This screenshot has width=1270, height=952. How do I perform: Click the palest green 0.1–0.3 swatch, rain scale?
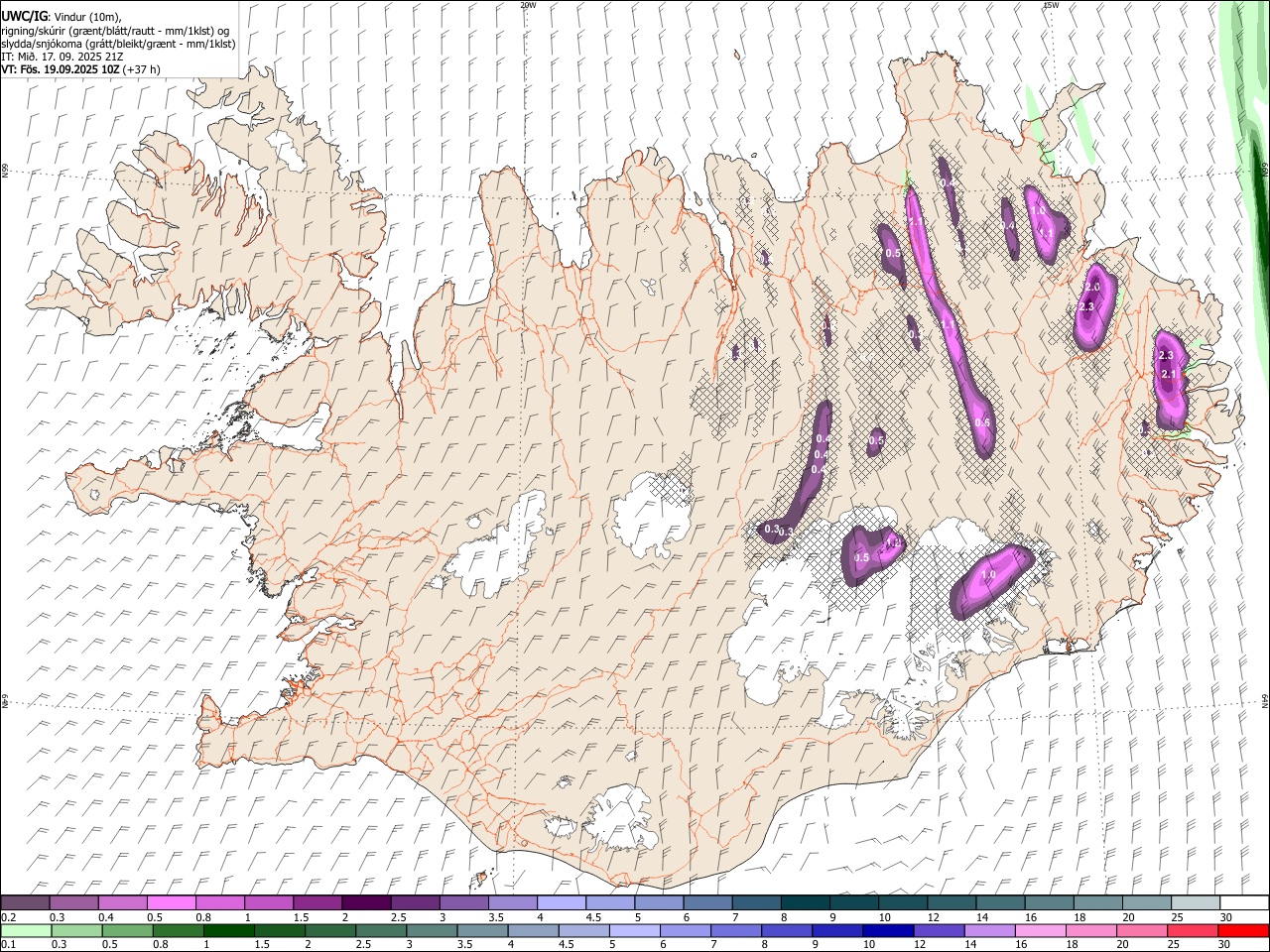pos(27,930)
